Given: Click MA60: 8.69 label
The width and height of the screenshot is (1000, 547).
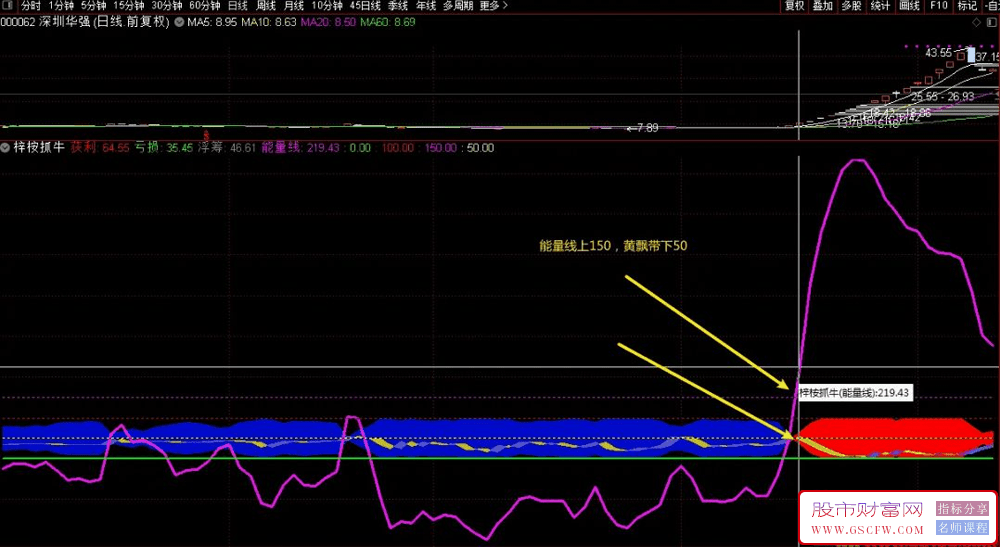Looking at the screenshot, I should pos(388,22).
